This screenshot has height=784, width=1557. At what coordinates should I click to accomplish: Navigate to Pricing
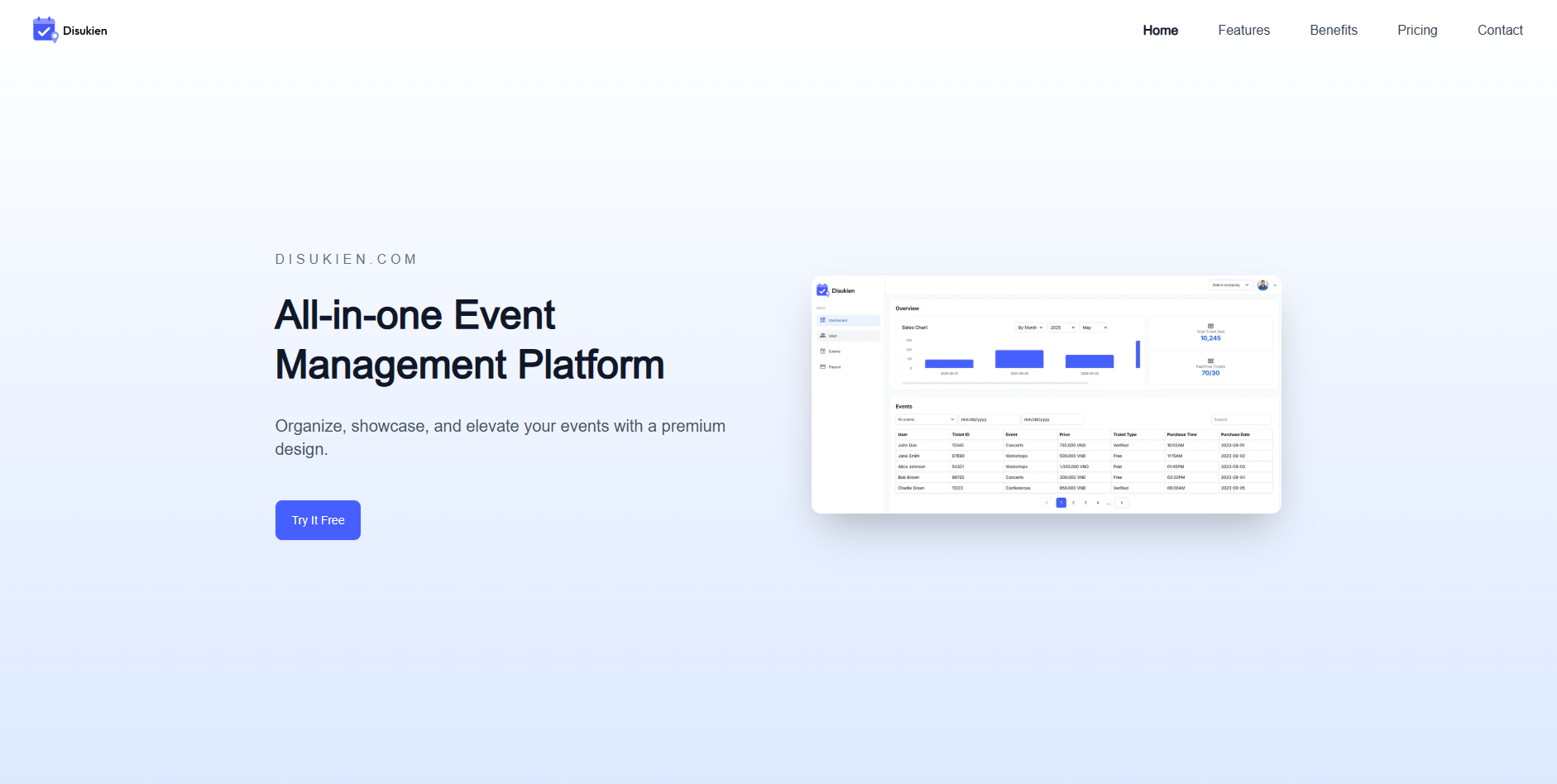(1417, 30)
